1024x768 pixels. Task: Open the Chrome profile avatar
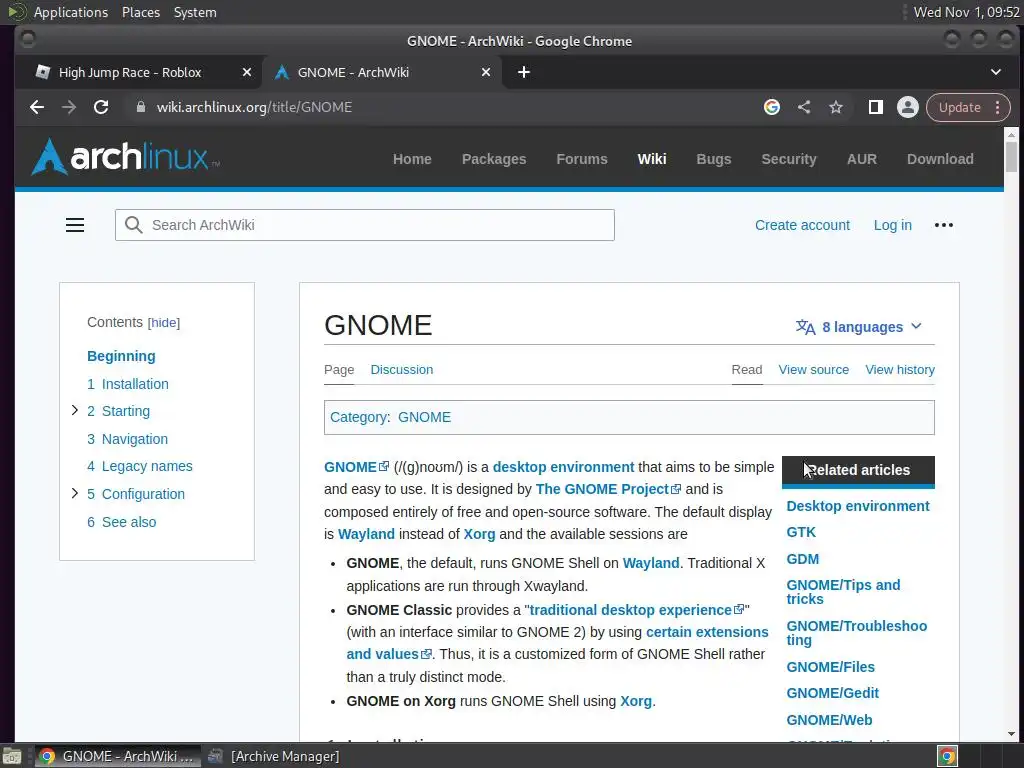coord(908,107)
